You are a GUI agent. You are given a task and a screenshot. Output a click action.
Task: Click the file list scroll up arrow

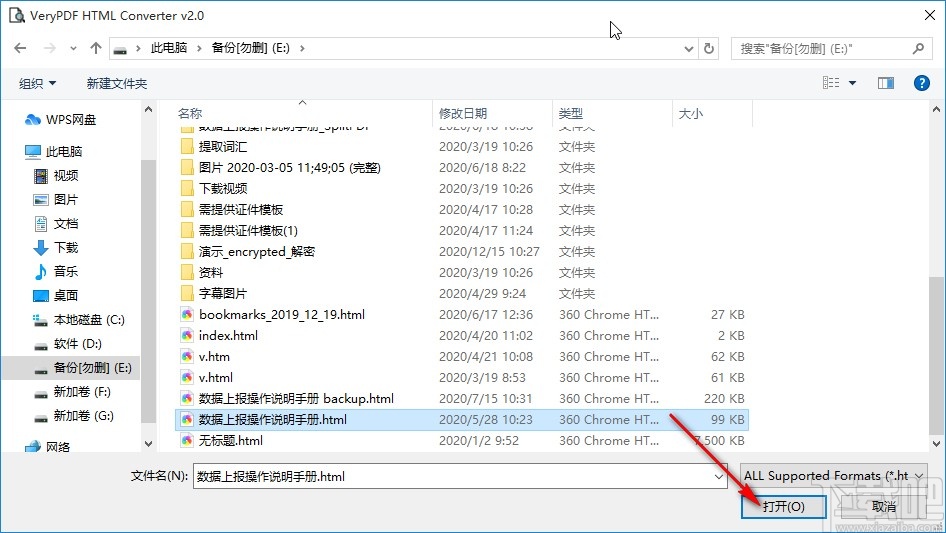(x=936, y=110)
